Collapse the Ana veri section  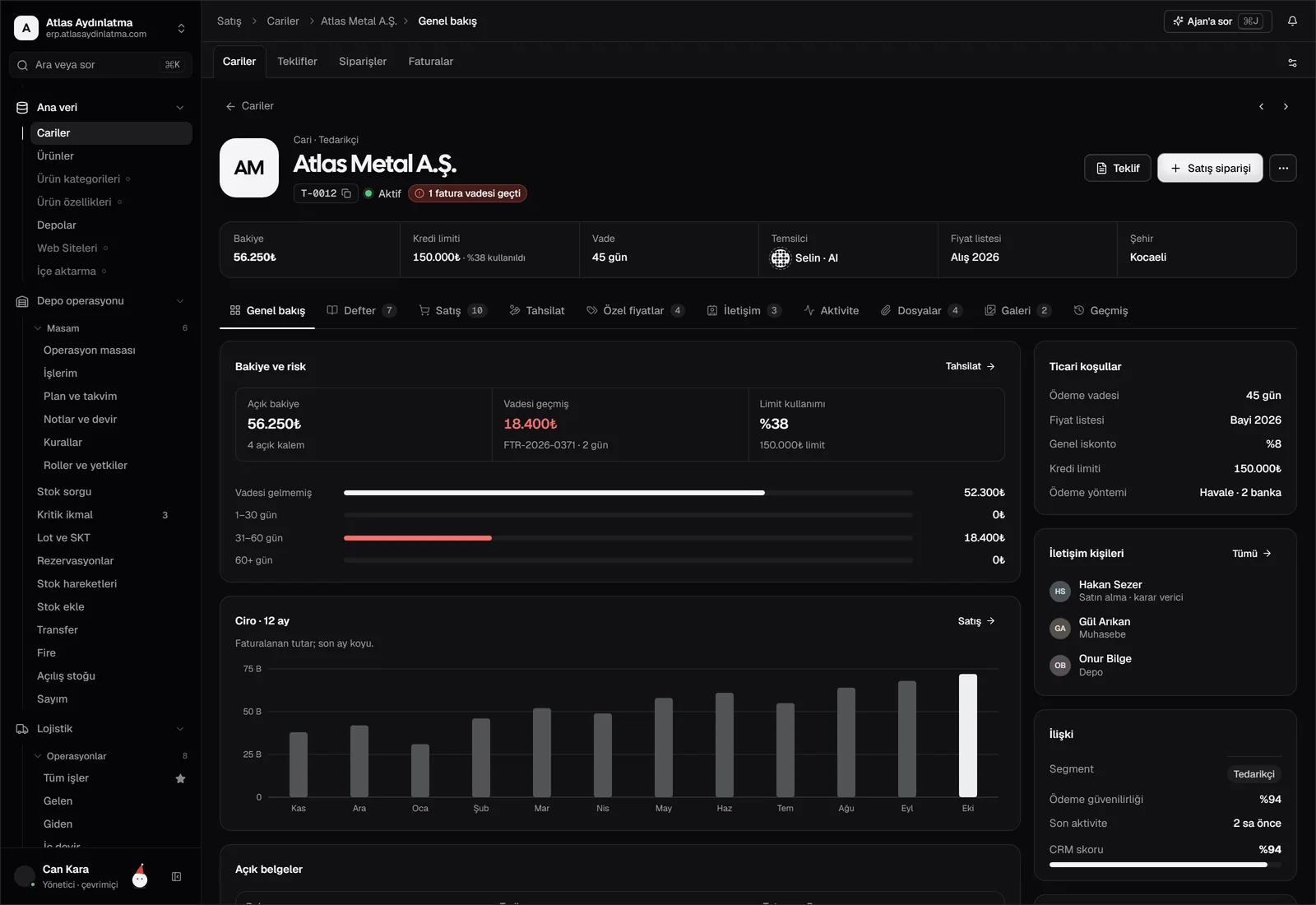[180, 108]
